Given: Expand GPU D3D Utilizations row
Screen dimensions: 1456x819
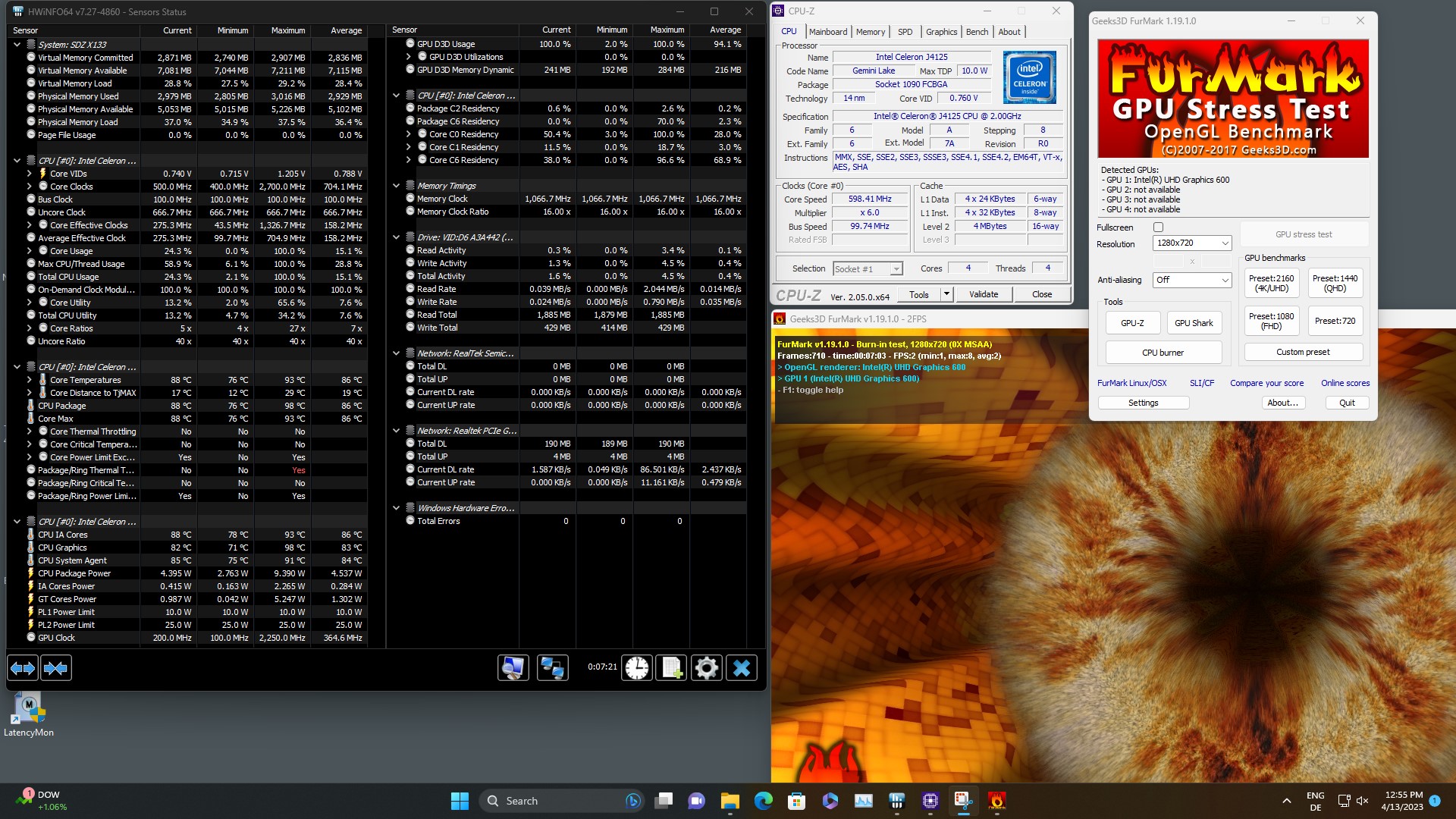Looking at the screenshot, I should (x=409, y=57).
